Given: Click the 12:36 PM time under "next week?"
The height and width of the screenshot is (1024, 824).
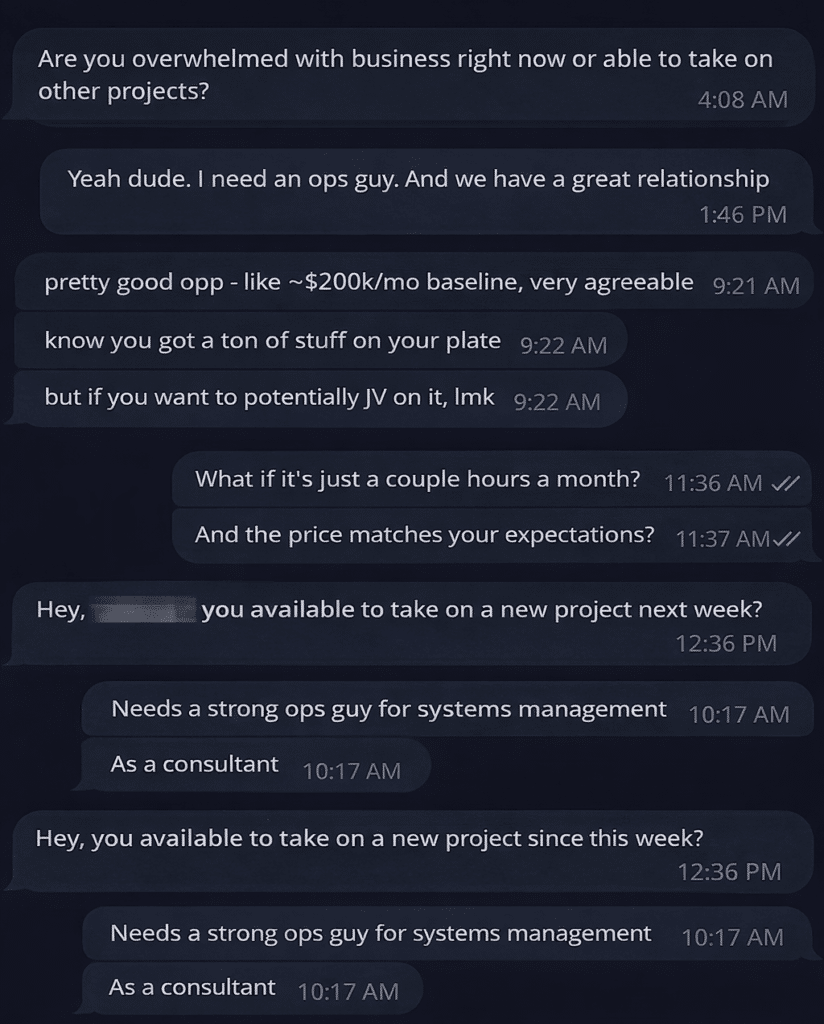Looking at the screenshot, I should pyautogui.click(x=726, y=643).
